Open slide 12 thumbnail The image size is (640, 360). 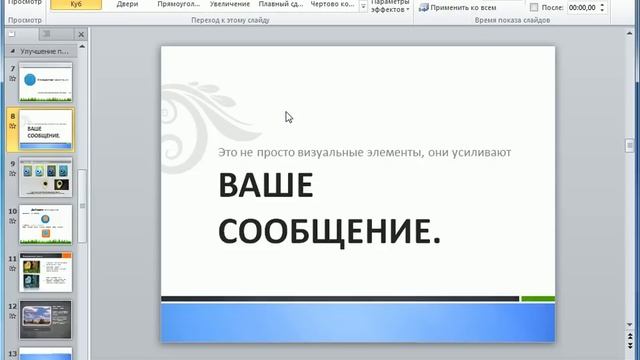click(x=46, y=320)
